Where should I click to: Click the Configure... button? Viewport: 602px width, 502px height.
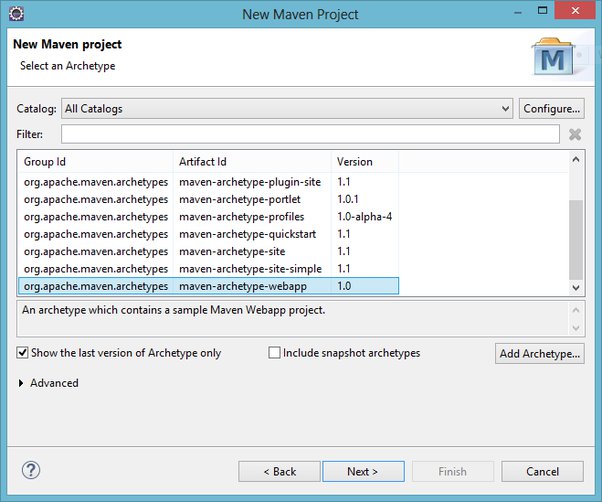pyautogui.click(x=552, y=109)
